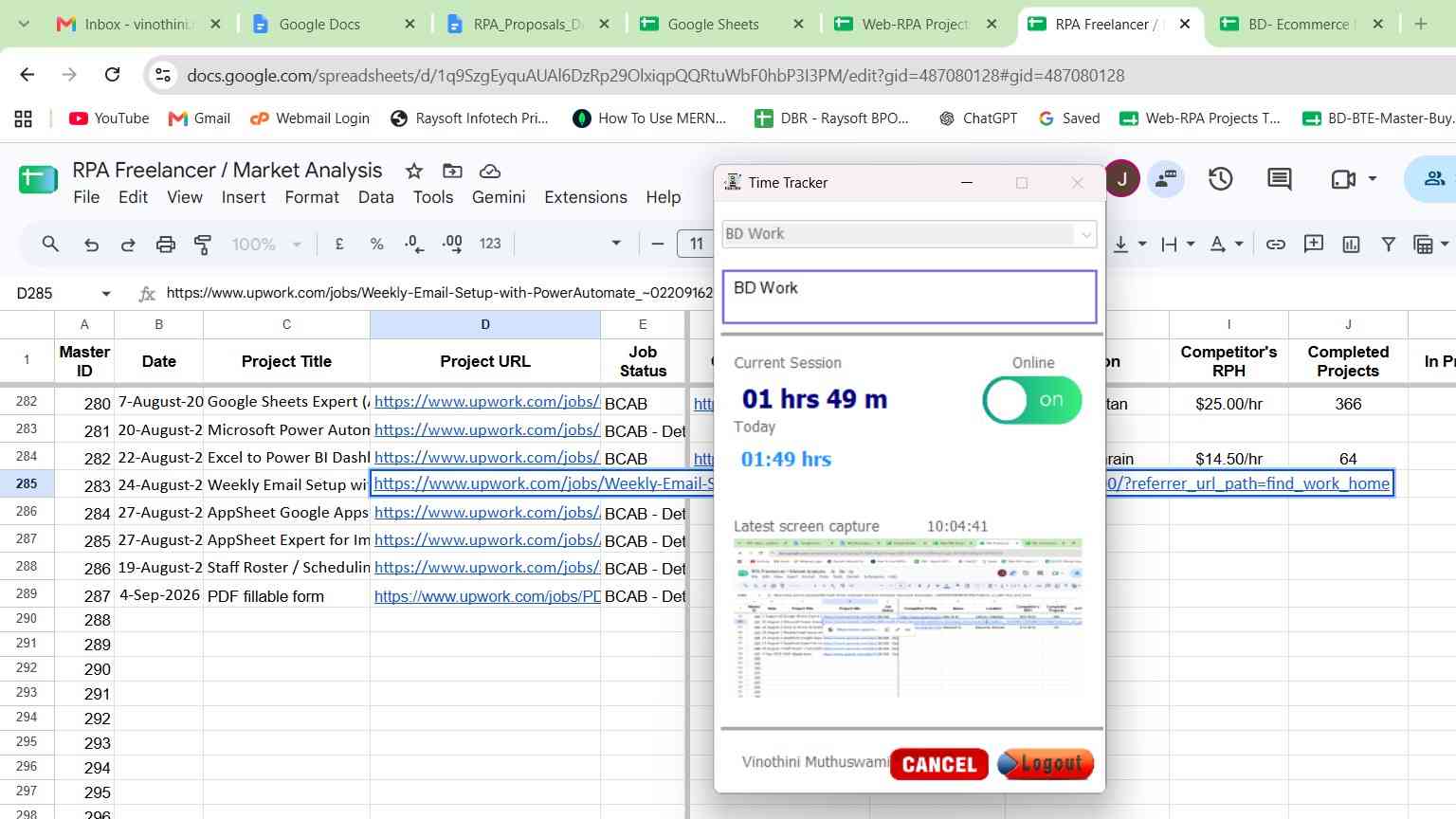Open the zoom 100% dropdown
The height and width of the screenshot is (819, 1456).
point(266,245)
